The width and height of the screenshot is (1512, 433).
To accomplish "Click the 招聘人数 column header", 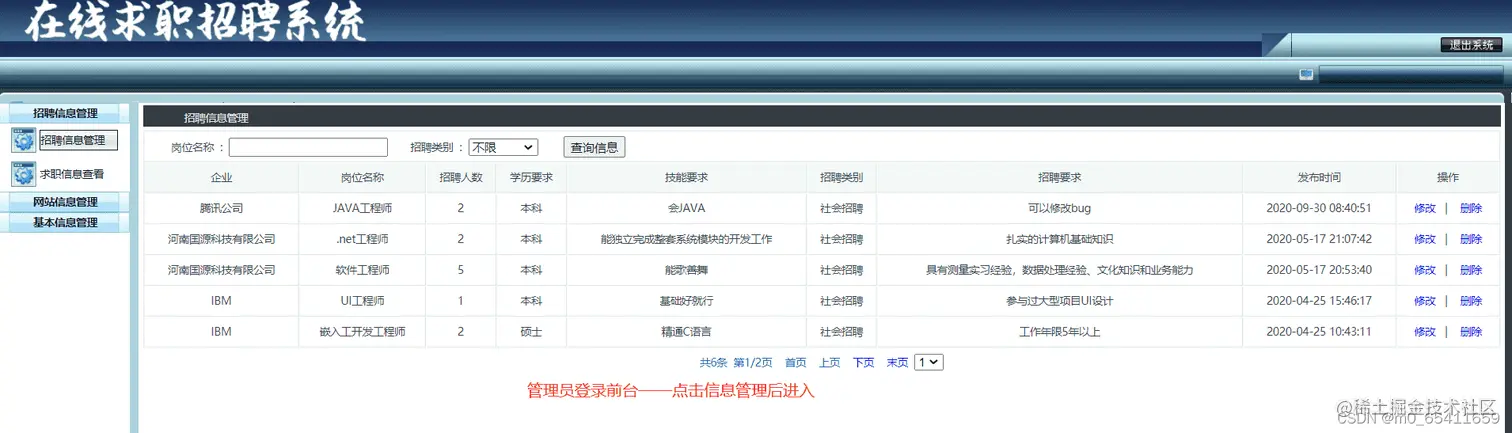I will pyautogui.click(x=461, y=178).
